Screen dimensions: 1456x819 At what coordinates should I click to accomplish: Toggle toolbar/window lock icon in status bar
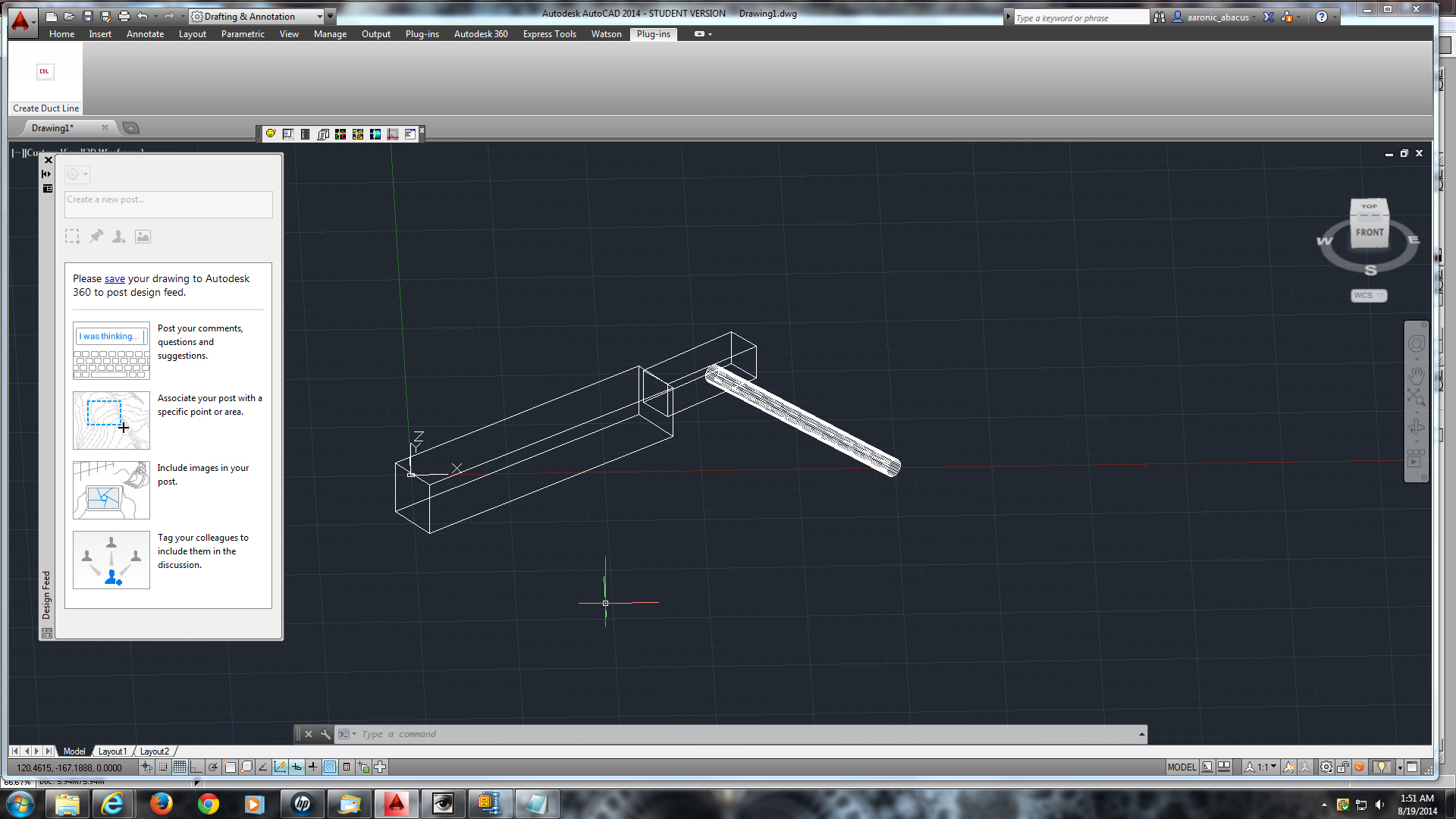(x=1342, y=767)
